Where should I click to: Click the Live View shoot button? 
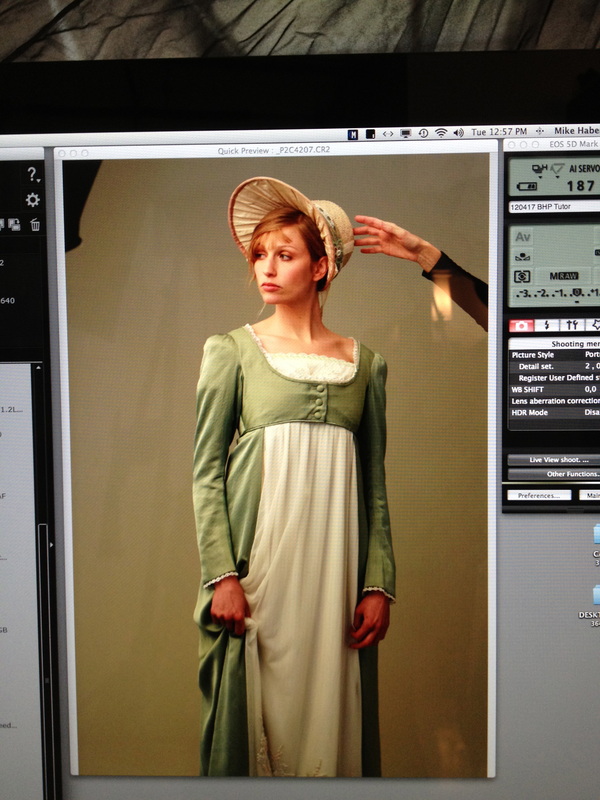[x=554, y=460]
